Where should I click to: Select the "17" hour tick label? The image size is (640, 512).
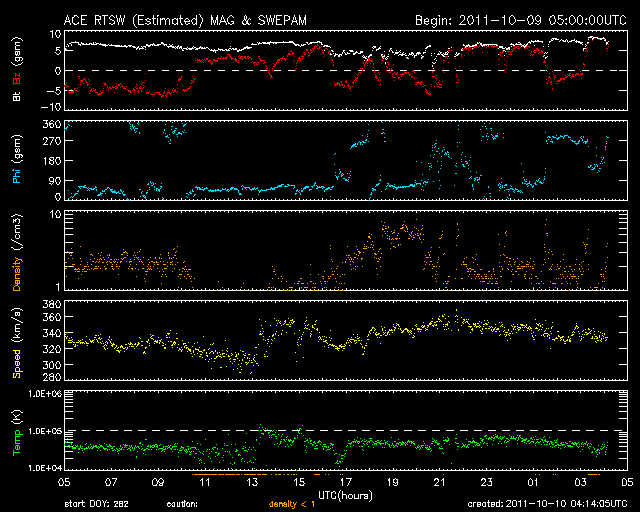coord(346,482)
